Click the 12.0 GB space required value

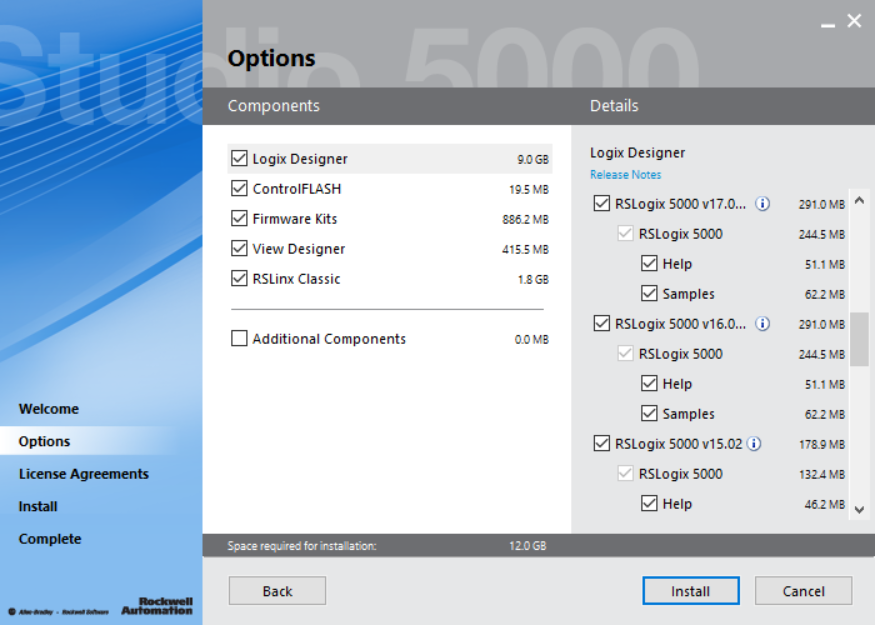pos(528,546)
